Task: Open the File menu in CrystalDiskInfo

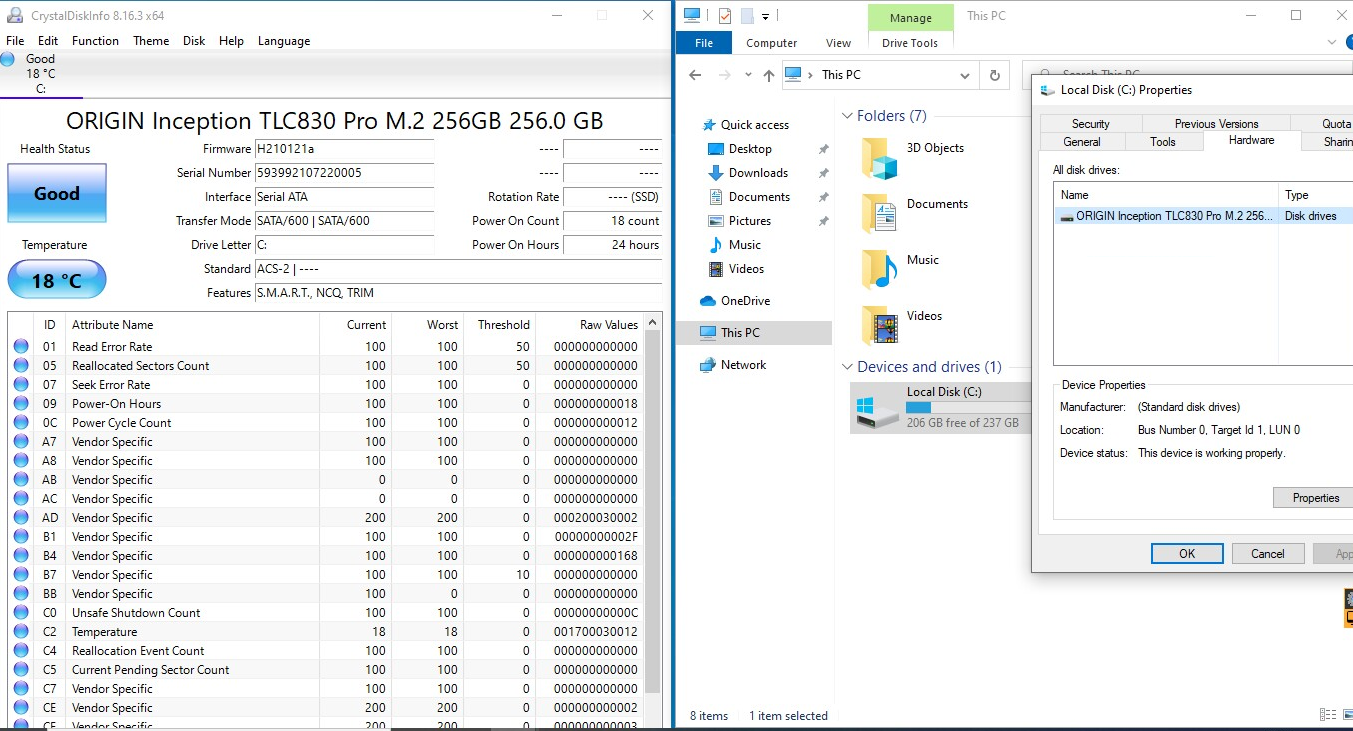Action: (x=15, y=41)
